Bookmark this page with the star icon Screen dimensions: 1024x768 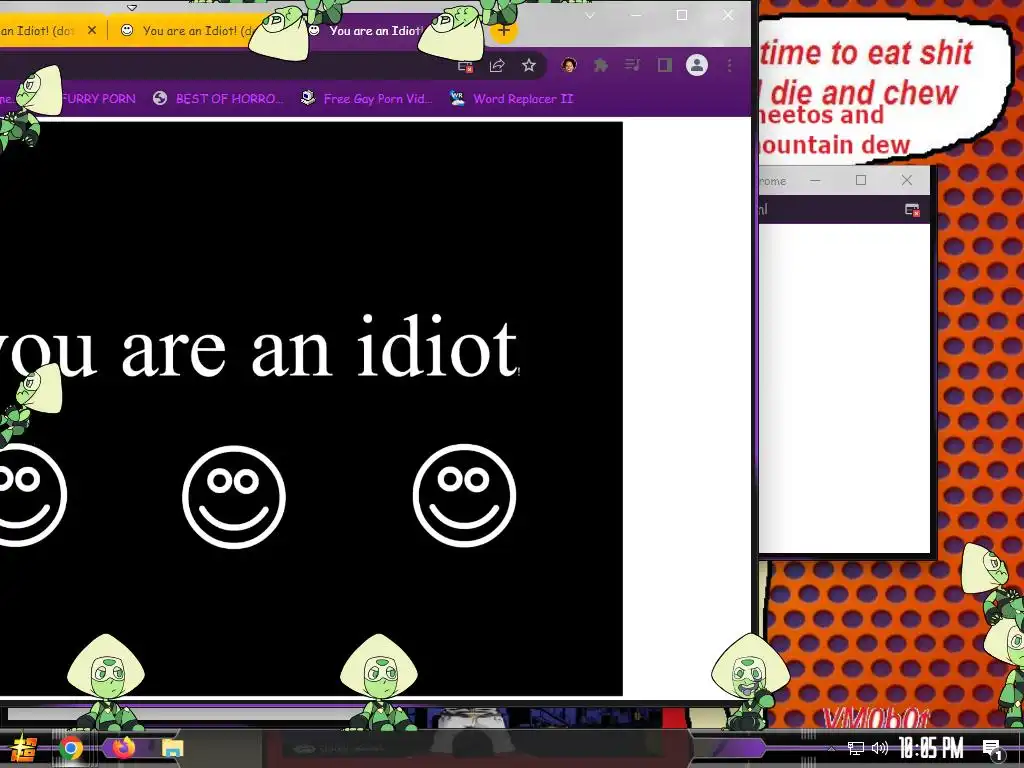529,65
